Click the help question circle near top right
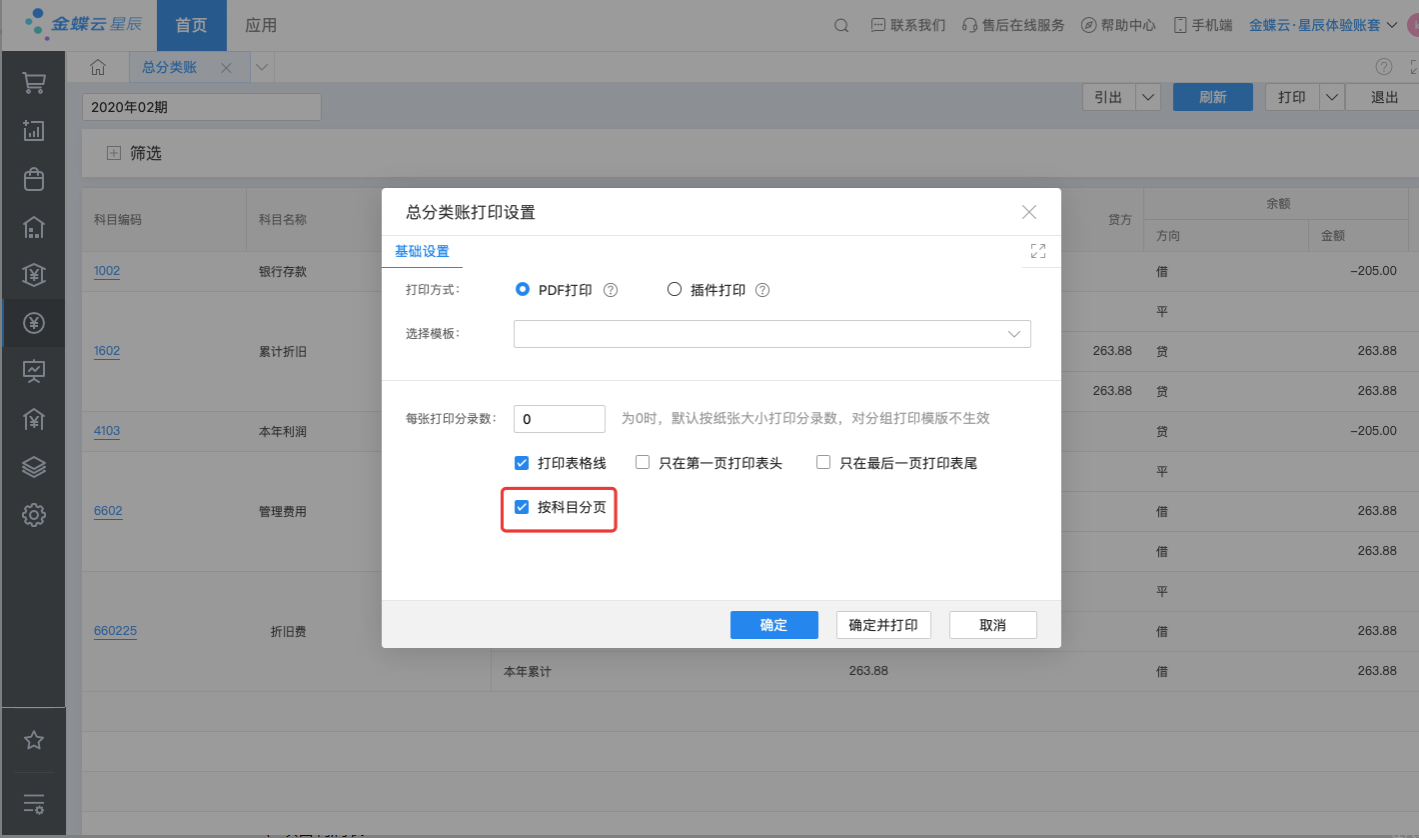Screen dimensions: 1419x838 pyautogui.click(x=1384, y=67)
